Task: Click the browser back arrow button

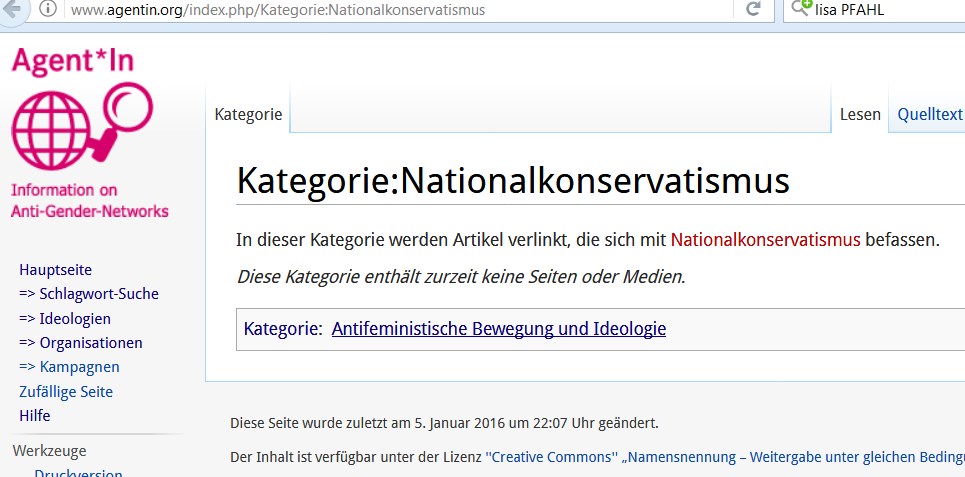Action: point(12,9)
